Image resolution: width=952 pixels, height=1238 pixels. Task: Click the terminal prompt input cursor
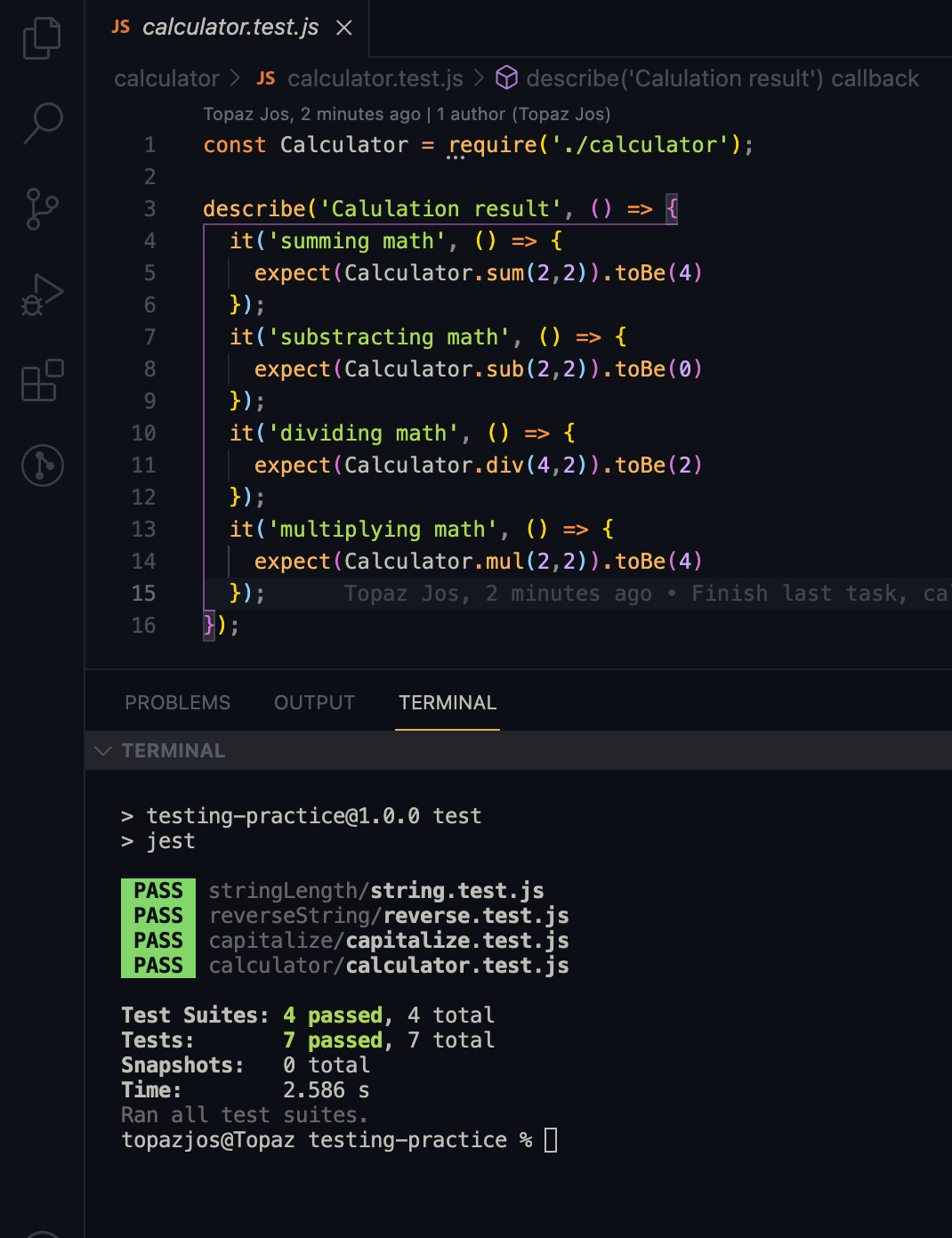pos(551,1140)
